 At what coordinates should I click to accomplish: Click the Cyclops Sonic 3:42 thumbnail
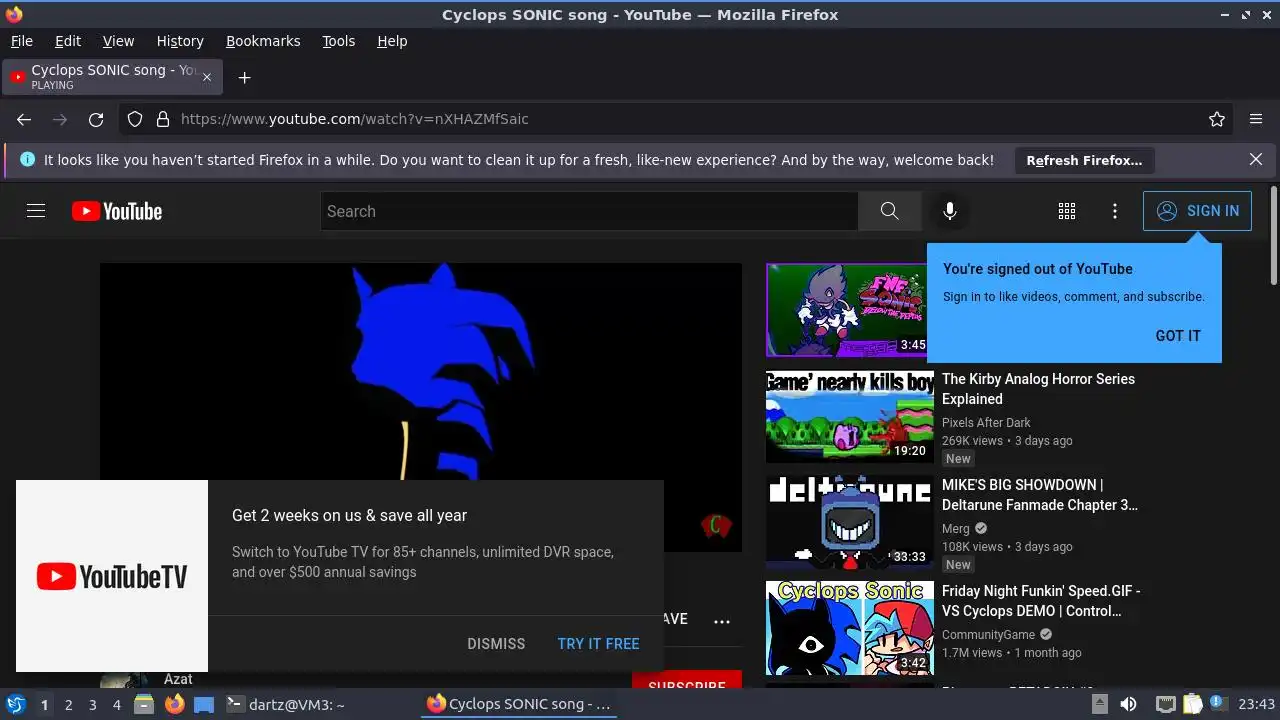(x=850, y=628)
